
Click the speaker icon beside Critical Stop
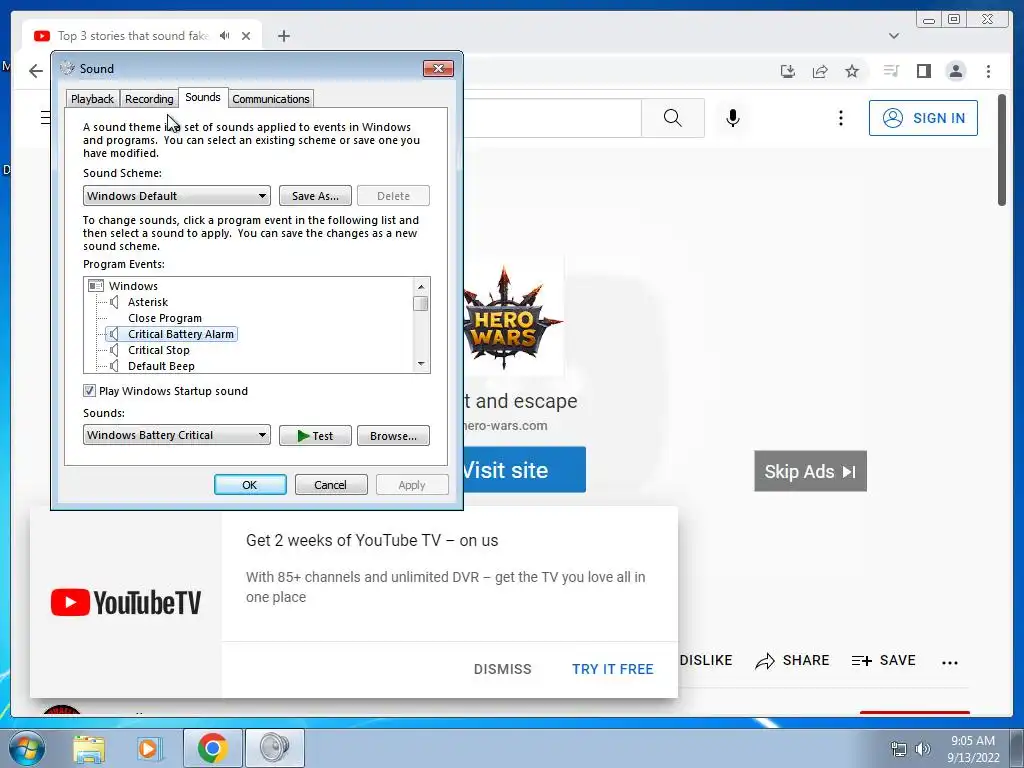(x=114, y=350)
